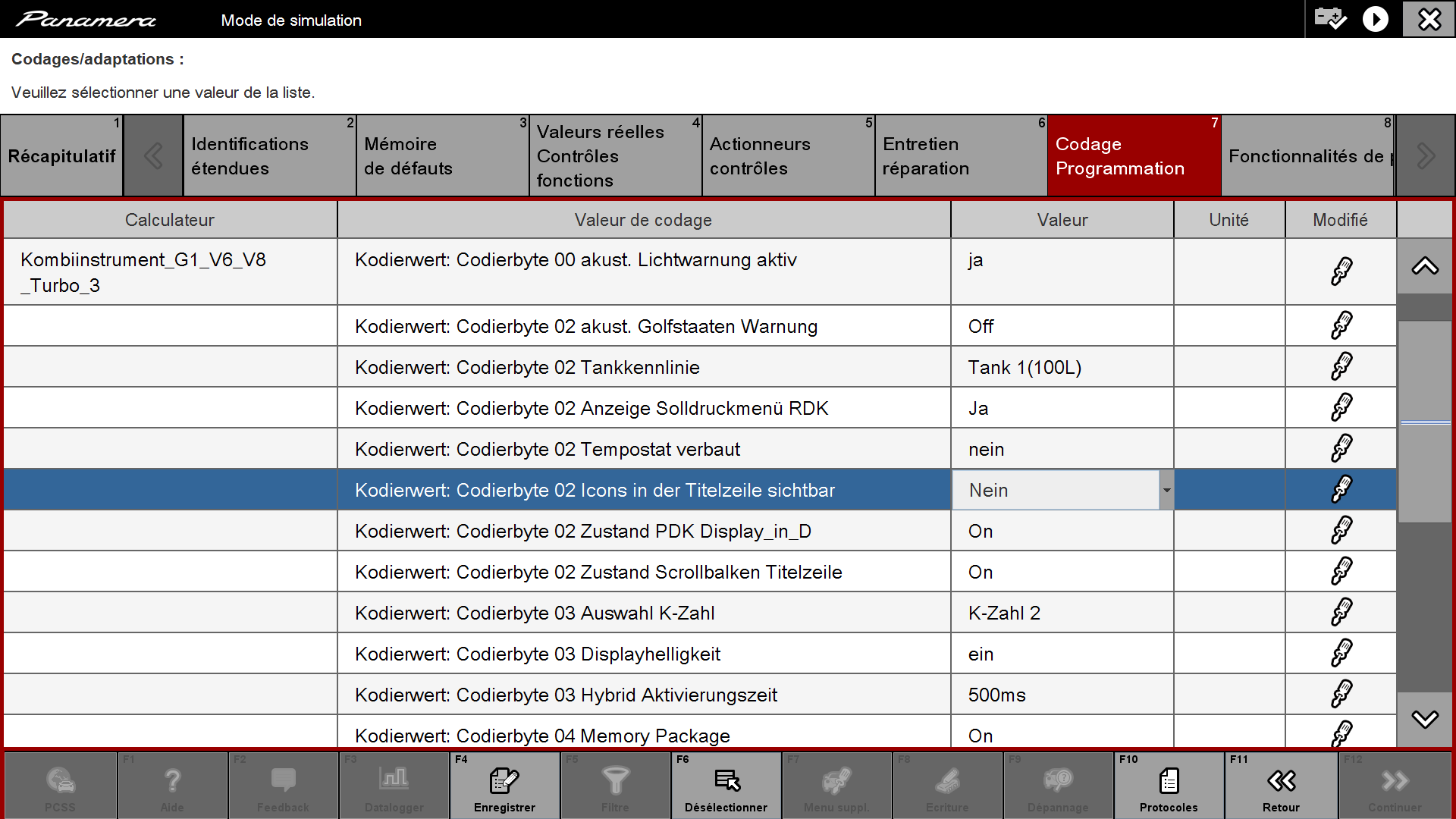Open Mémoire de défauts tab

click(x=442, y=156)
